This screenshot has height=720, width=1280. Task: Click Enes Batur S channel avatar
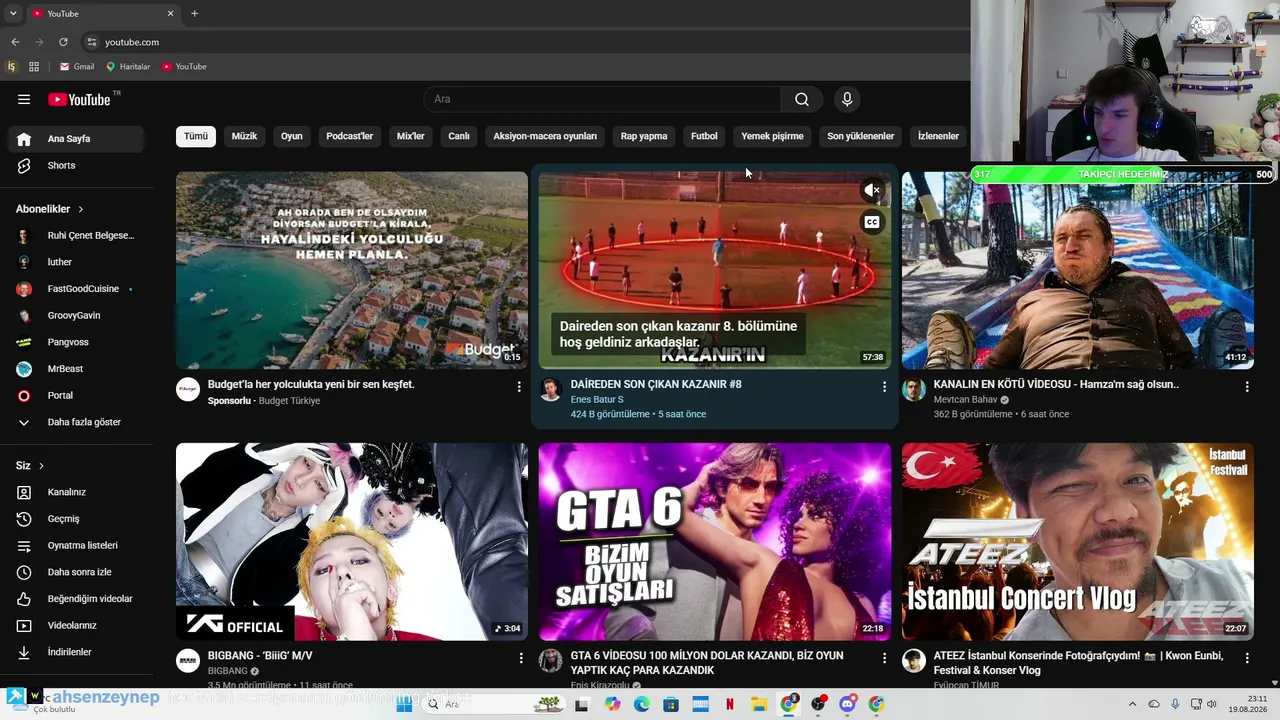[x=551, y=390]
